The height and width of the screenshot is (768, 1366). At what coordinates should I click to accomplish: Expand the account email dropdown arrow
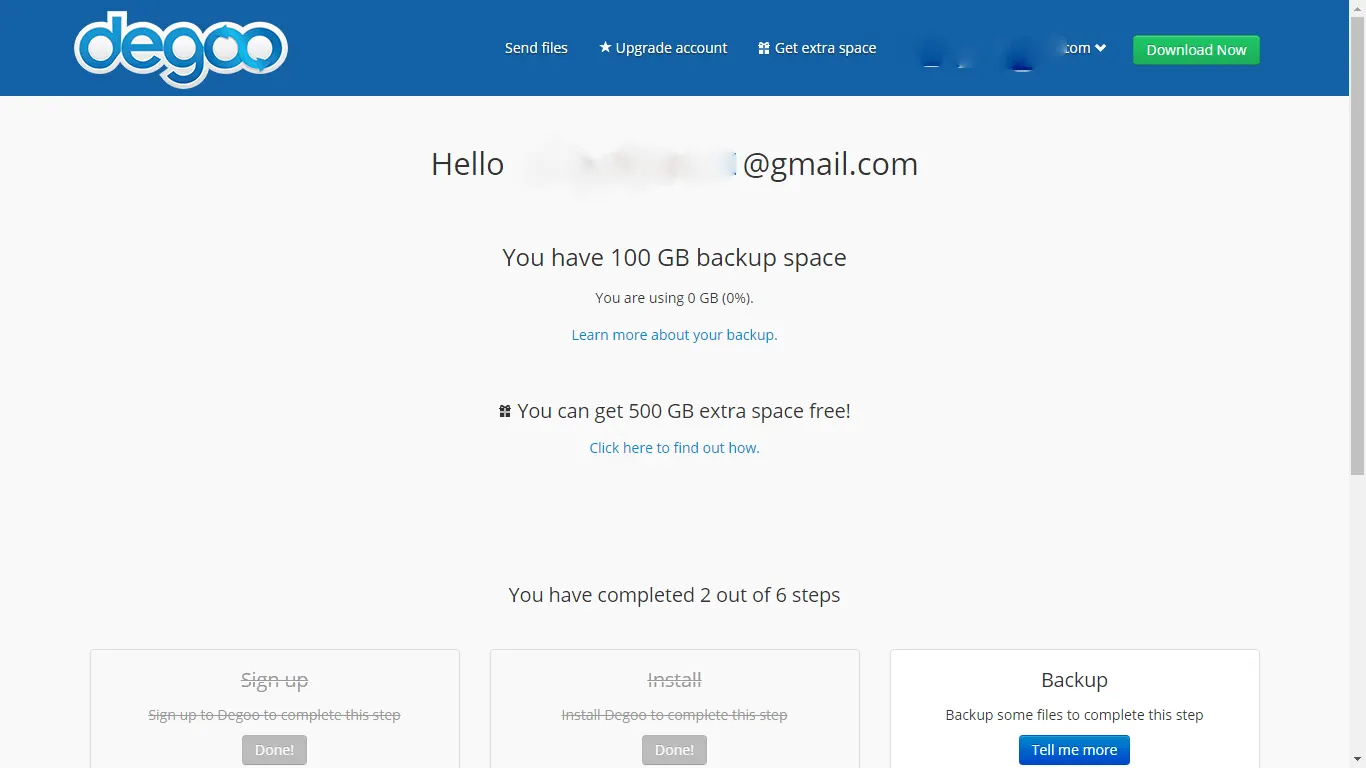[x=1100, y=48]
